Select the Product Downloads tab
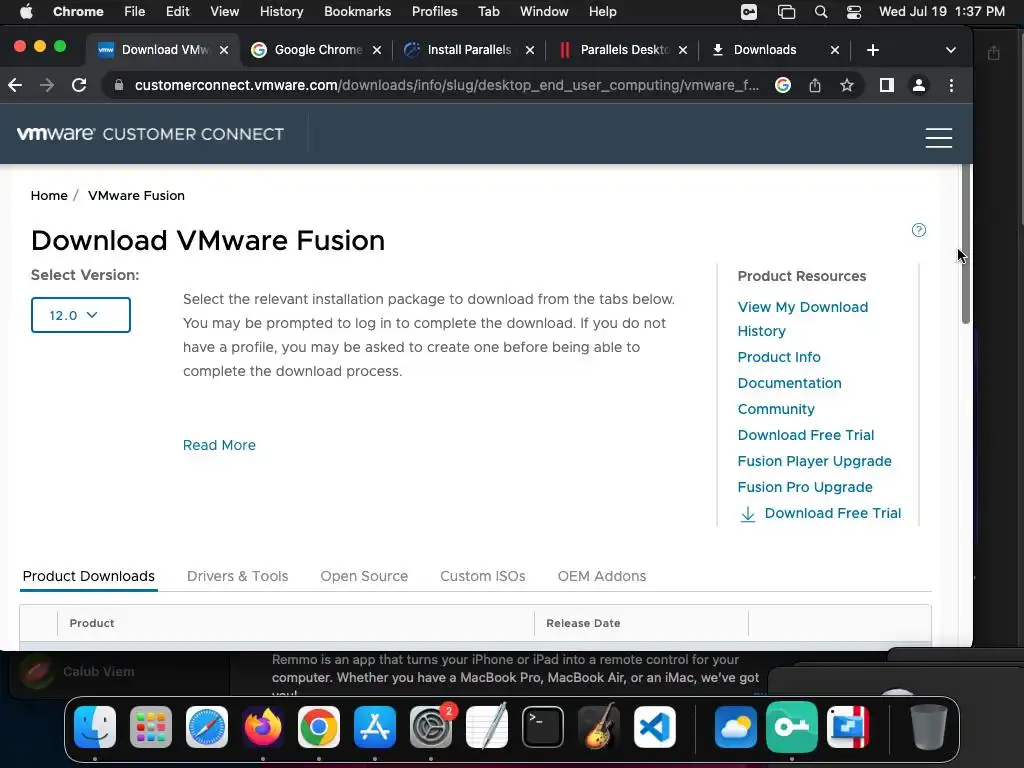 tap(89, 576)
